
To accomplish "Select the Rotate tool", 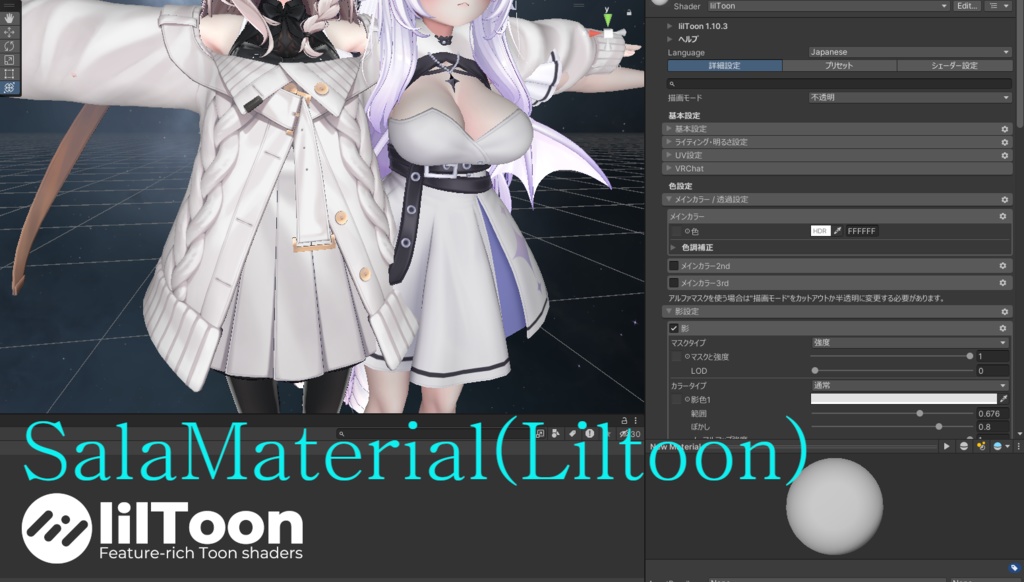I will click(9, 46).
